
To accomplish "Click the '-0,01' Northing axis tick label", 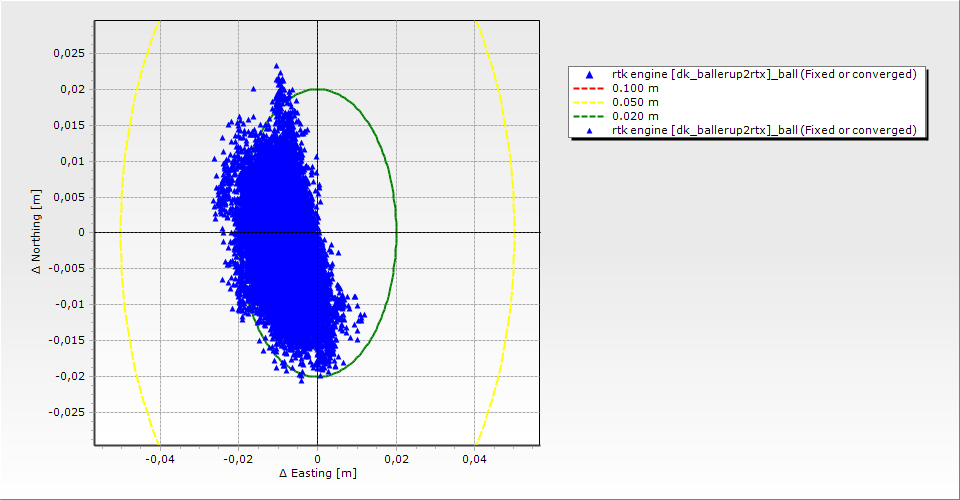I will point(71,304).
